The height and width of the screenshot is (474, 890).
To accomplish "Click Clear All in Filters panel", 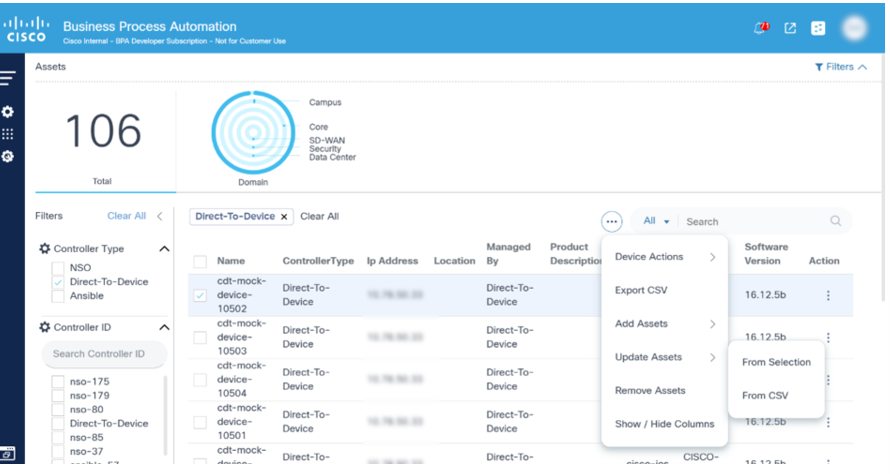I will 126,216.
